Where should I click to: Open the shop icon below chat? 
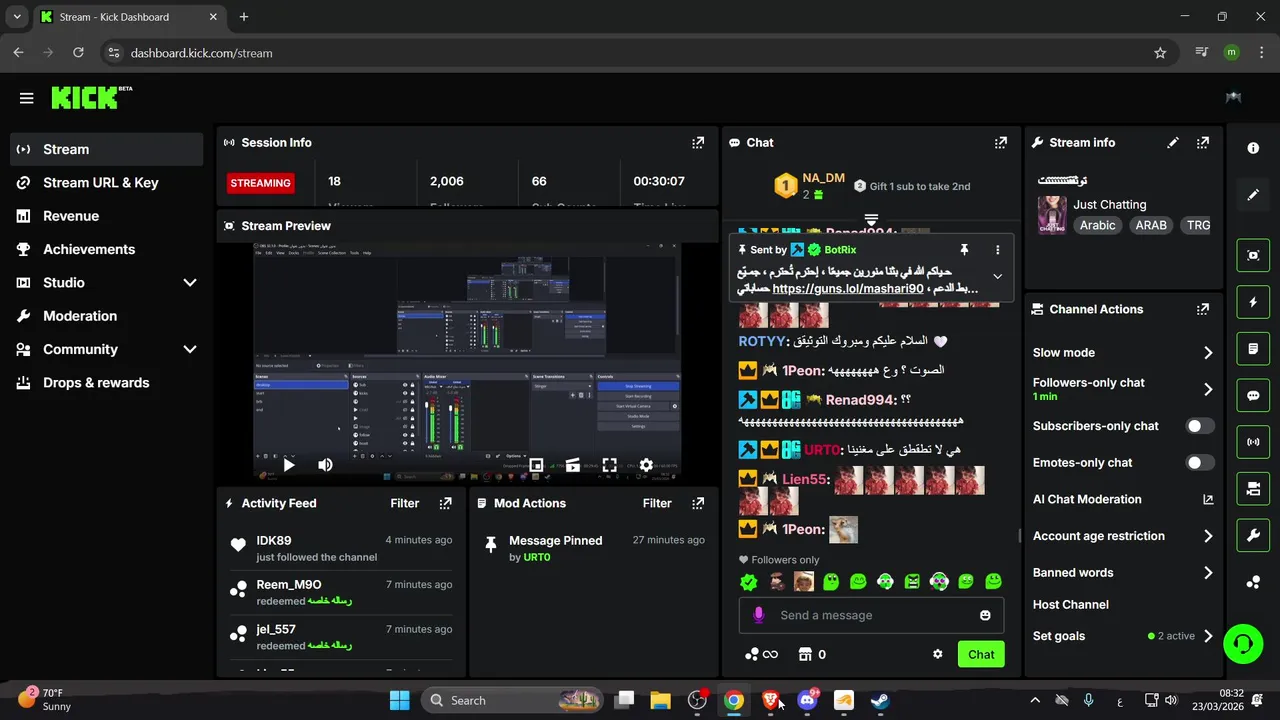(805, 654)
